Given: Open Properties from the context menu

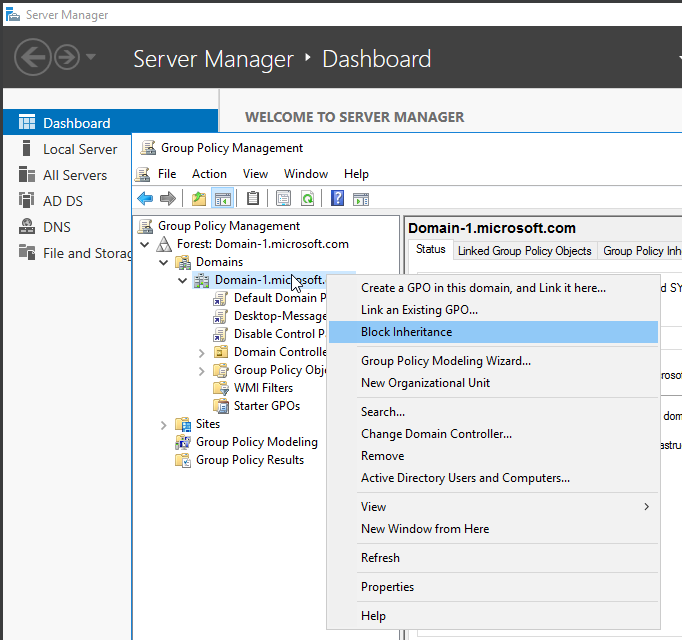Looking at the screenshot, I should click(x=493, y=587).
